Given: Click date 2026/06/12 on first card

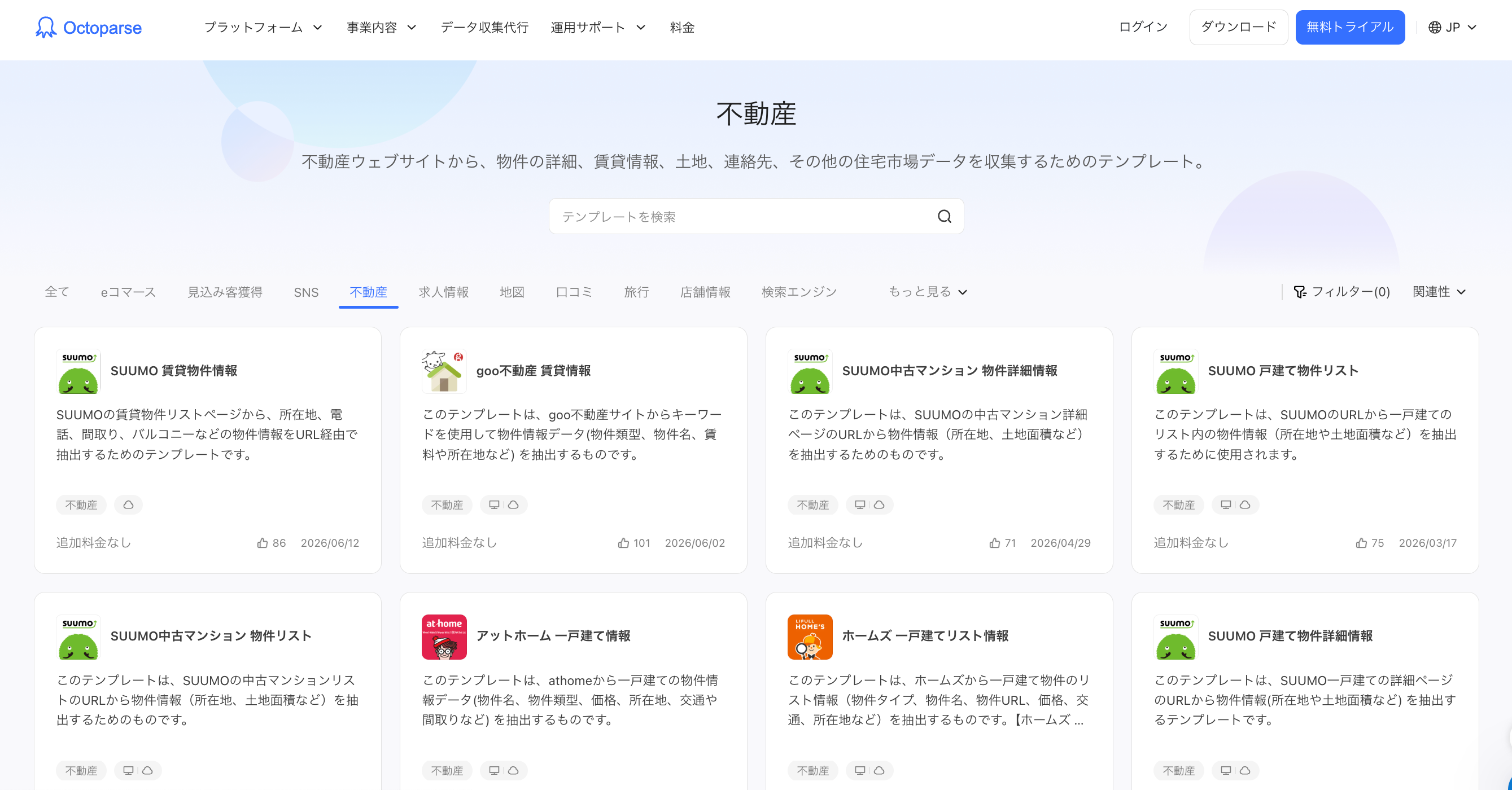Looking at the screenshot, I should pyautogui.click(x=330, y=543).
